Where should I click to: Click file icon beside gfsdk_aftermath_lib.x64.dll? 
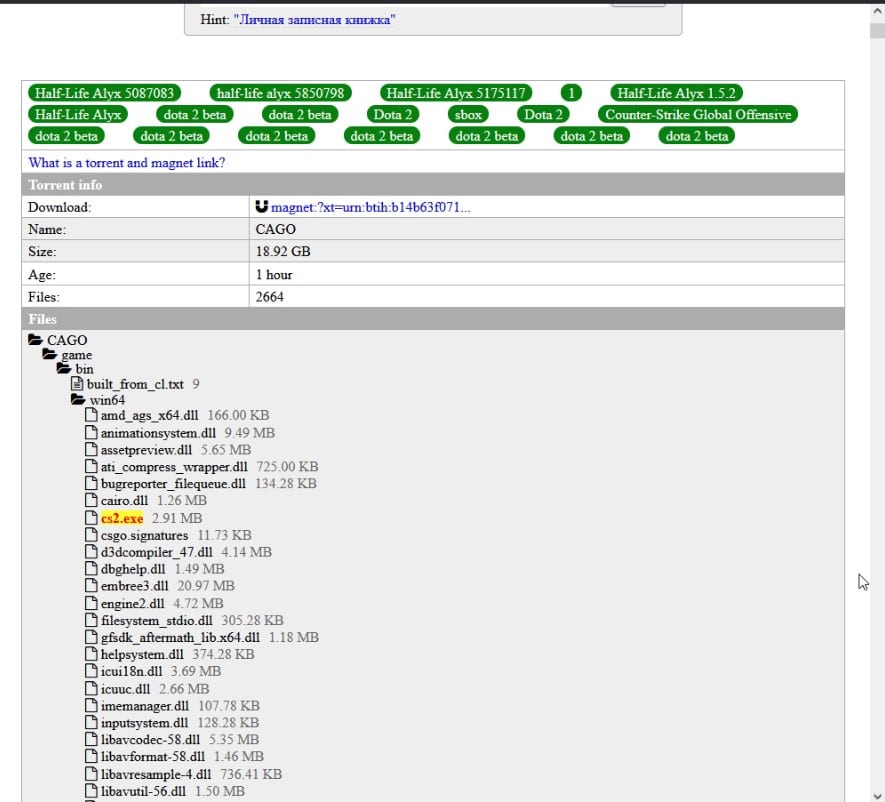[91, 637]
